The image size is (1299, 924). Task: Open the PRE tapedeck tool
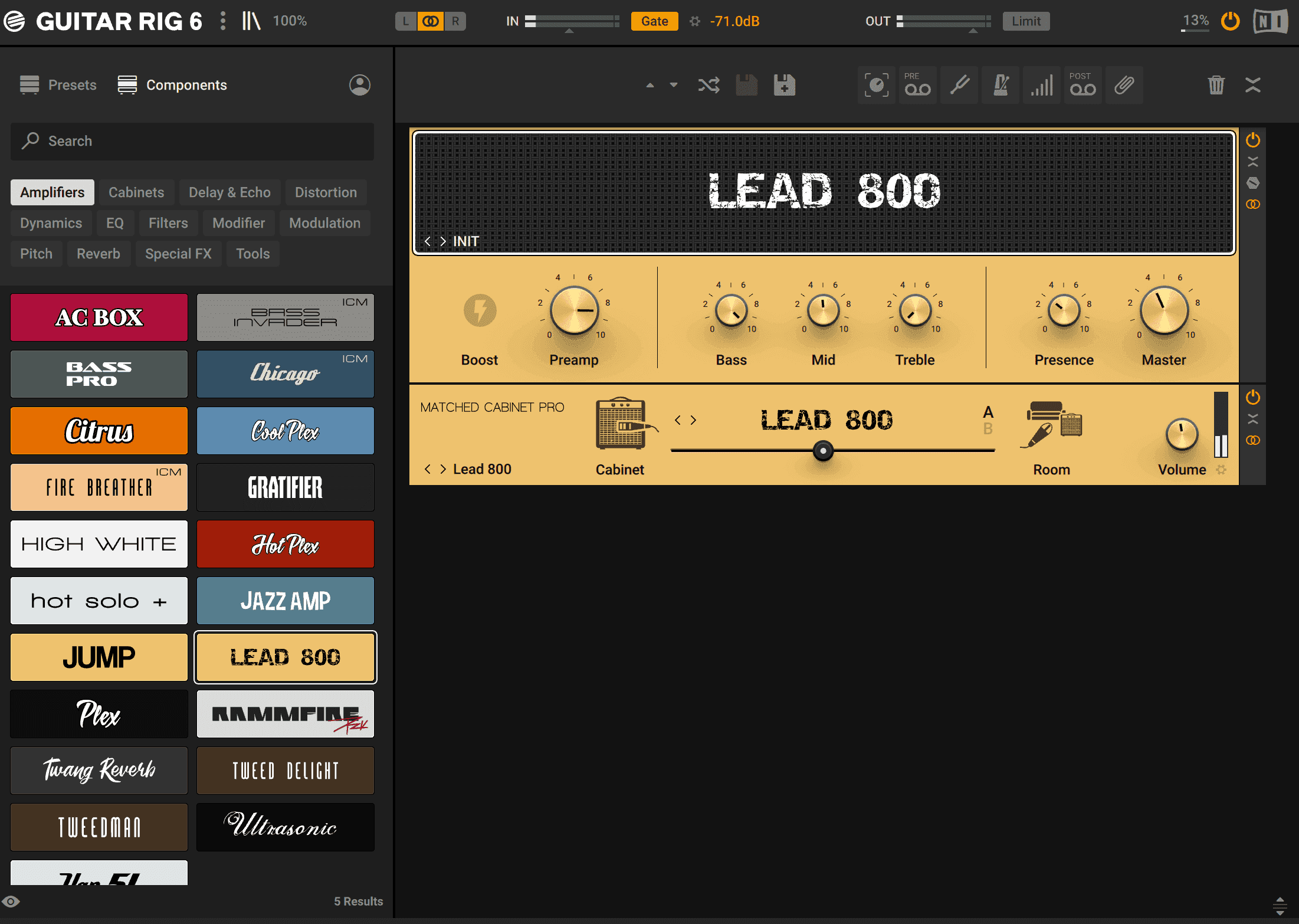click(918, 85)
